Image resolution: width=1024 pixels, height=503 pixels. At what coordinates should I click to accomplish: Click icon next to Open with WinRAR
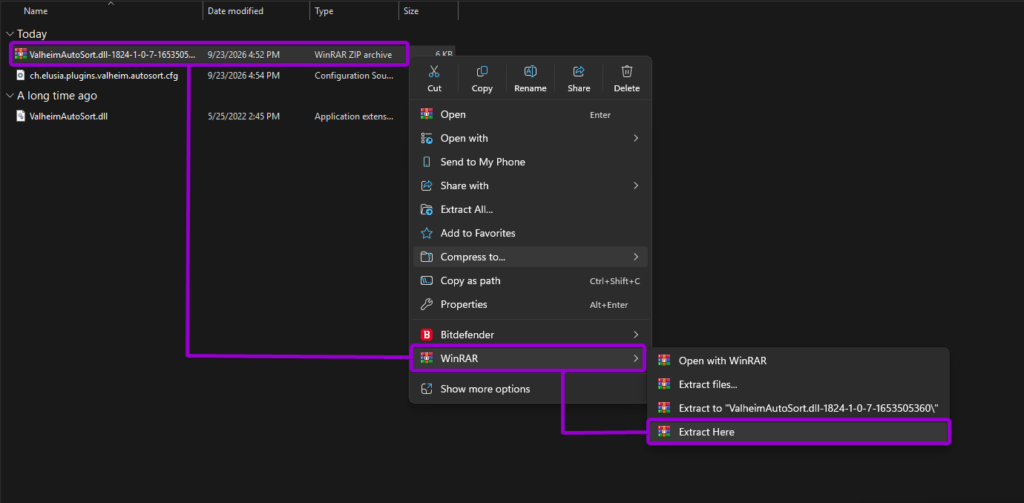tap(664, 360)
